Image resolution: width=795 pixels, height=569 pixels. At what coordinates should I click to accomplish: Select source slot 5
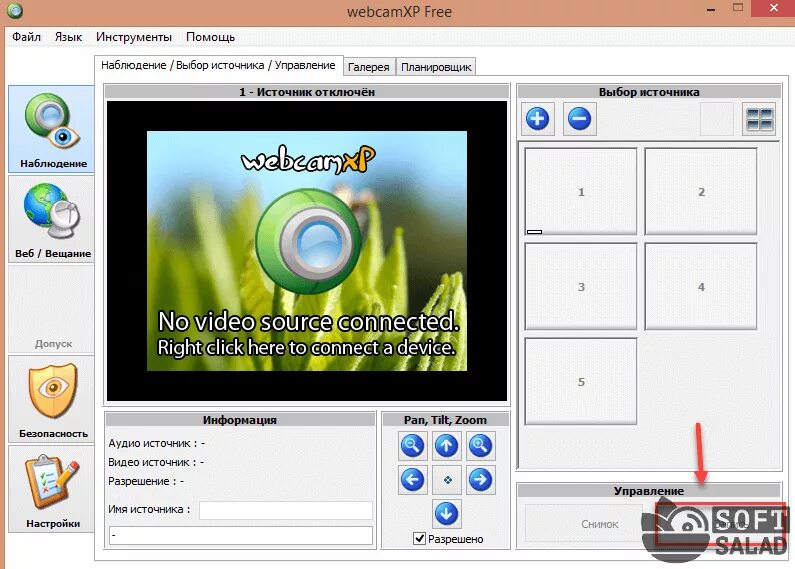pyautogui.click(x=581, y=381)
